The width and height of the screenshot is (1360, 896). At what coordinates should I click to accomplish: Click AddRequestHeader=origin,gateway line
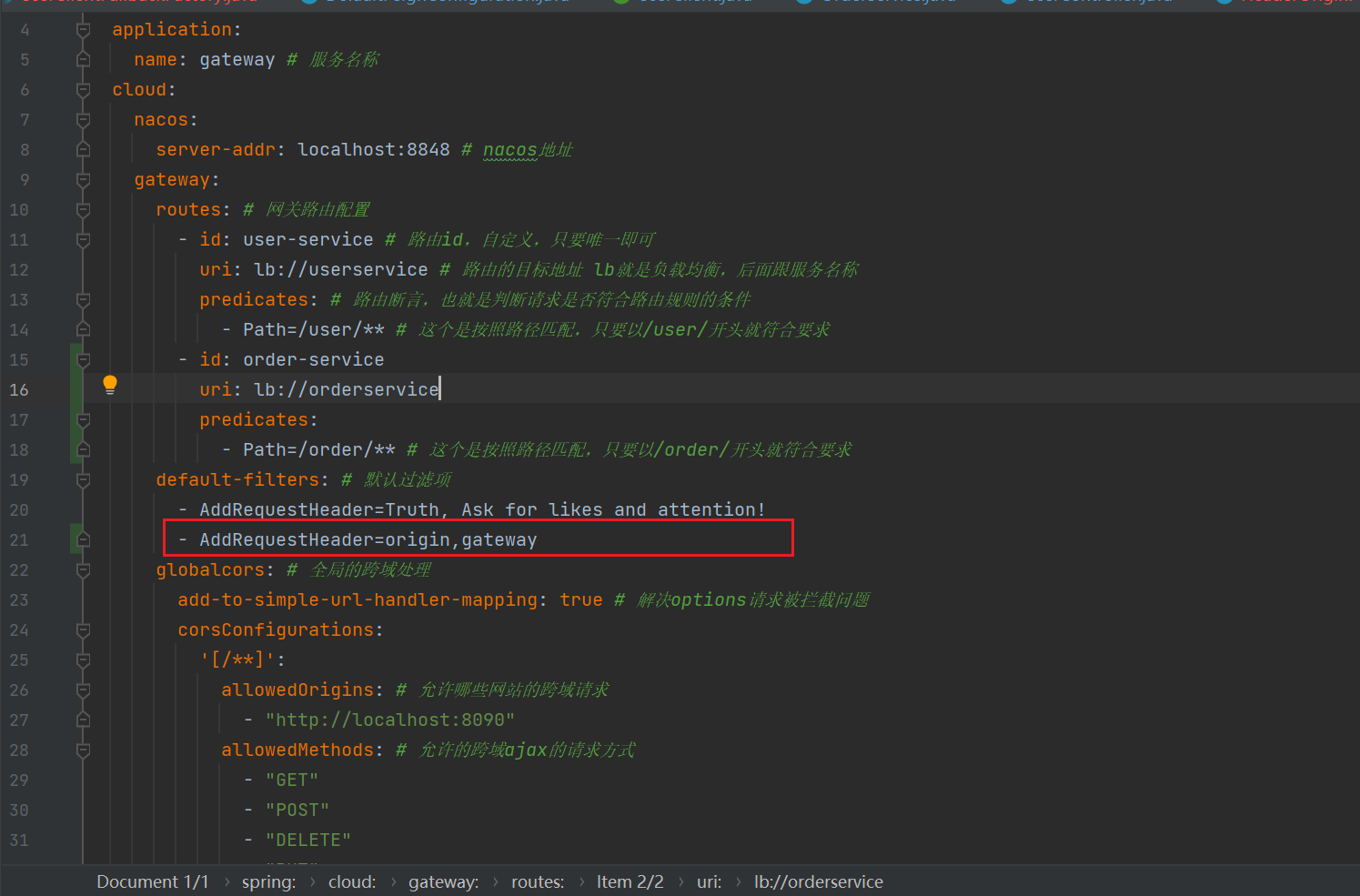pos(368,540)
